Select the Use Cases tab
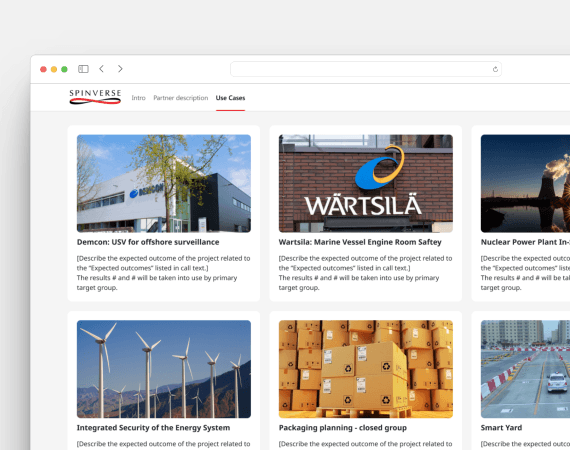This screenshot has height=450, width=570. [230, 98]
